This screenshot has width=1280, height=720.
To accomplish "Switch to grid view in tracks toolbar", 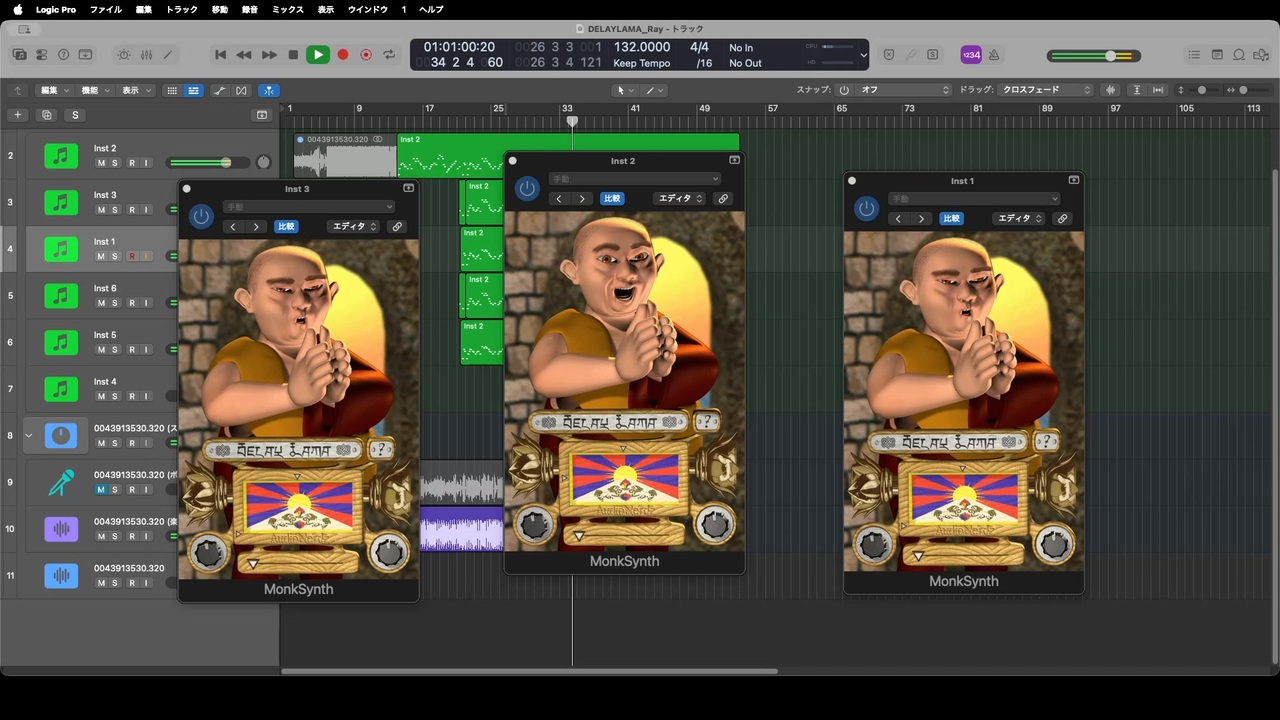I will point(172,90).
